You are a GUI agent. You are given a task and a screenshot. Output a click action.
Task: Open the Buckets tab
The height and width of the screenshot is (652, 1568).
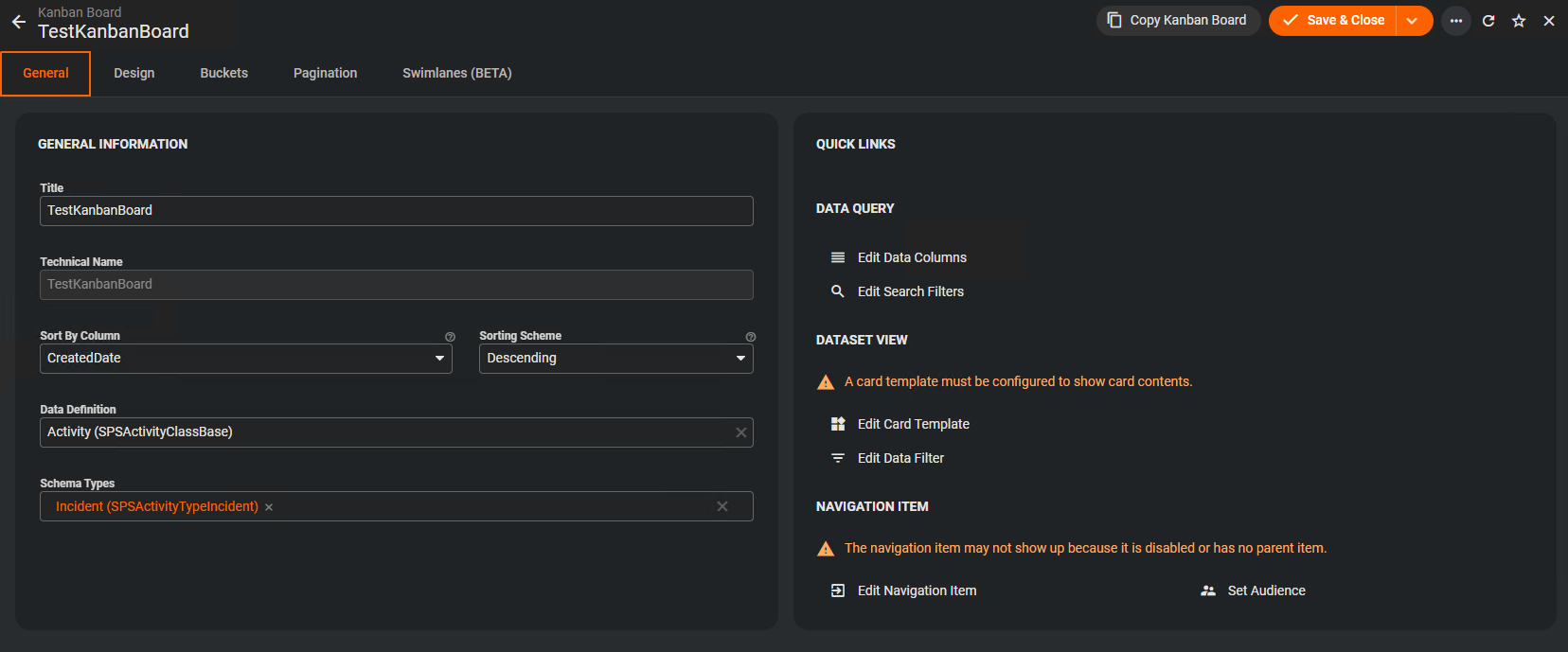pos(223,73)
